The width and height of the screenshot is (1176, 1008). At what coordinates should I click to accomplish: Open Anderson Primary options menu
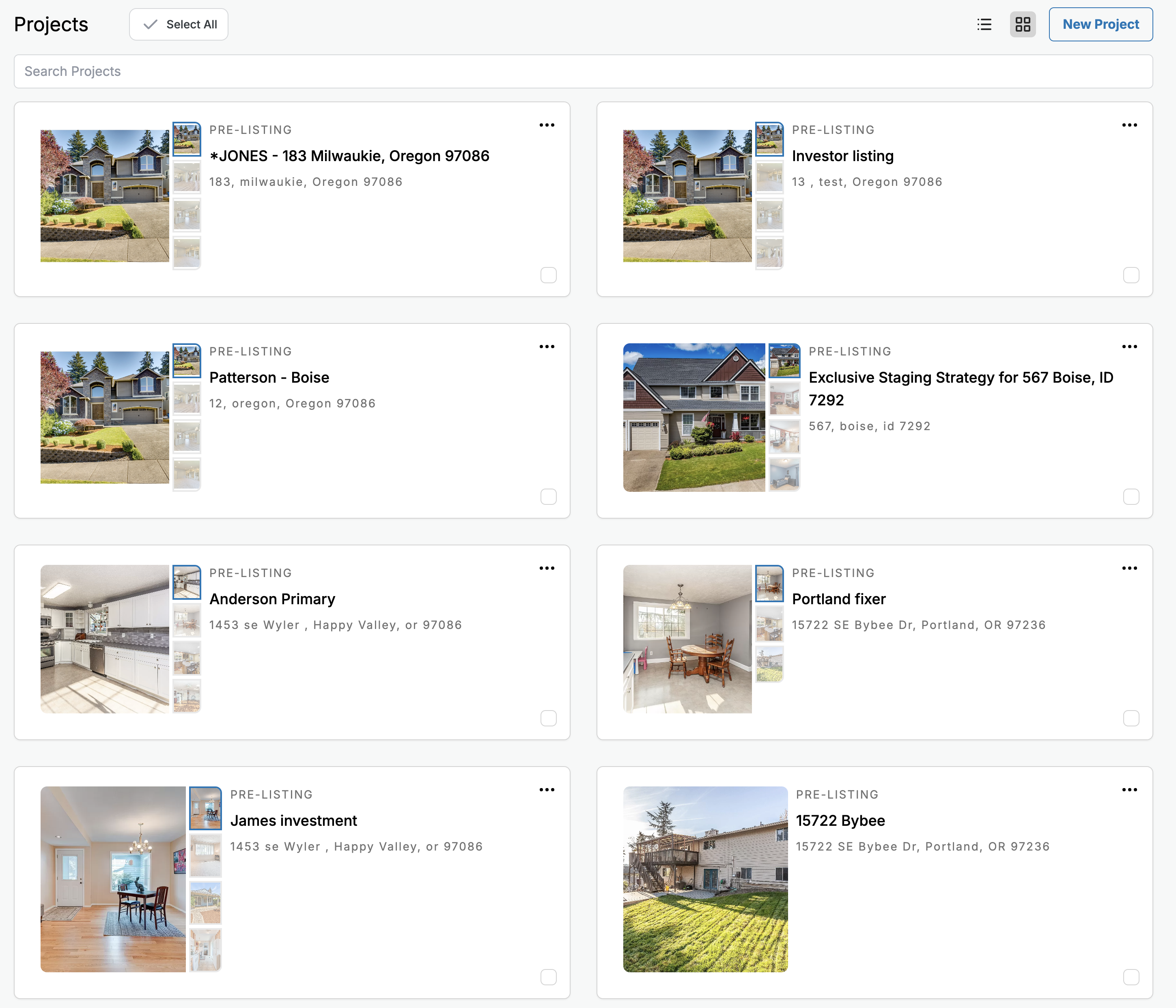[547, 568]
